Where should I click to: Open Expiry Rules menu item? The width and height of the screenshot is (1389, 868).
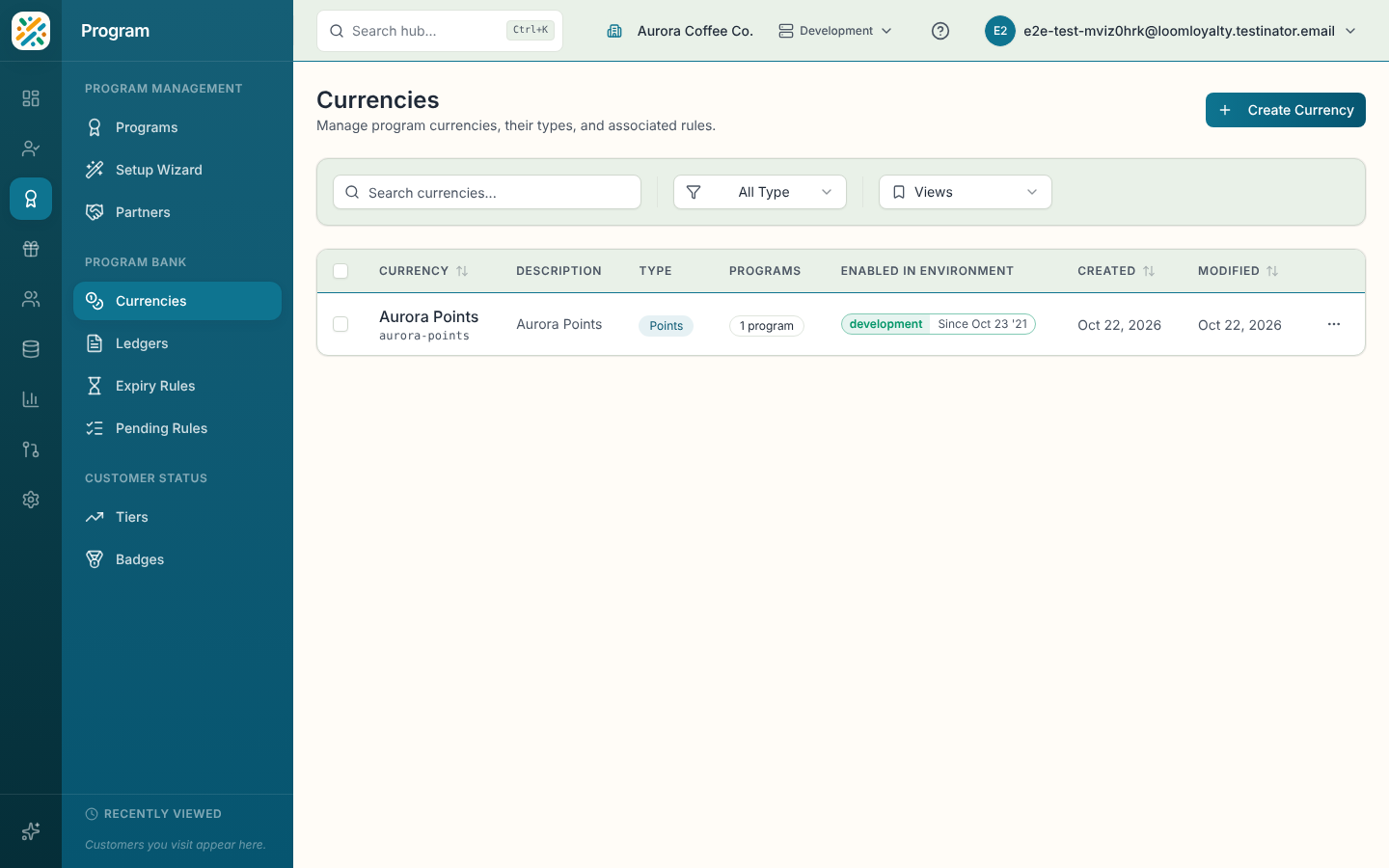(x=177, y=386)
